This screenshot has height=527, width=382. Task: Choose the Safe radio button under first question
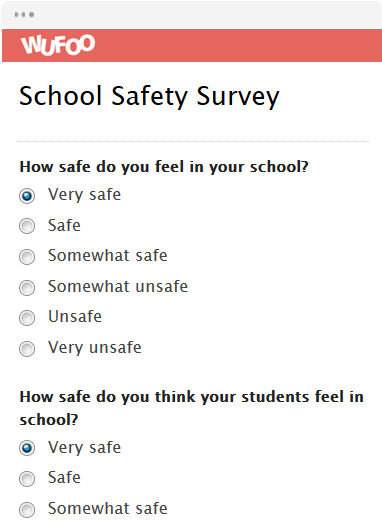pyautogui.click(x=27, y=226)
